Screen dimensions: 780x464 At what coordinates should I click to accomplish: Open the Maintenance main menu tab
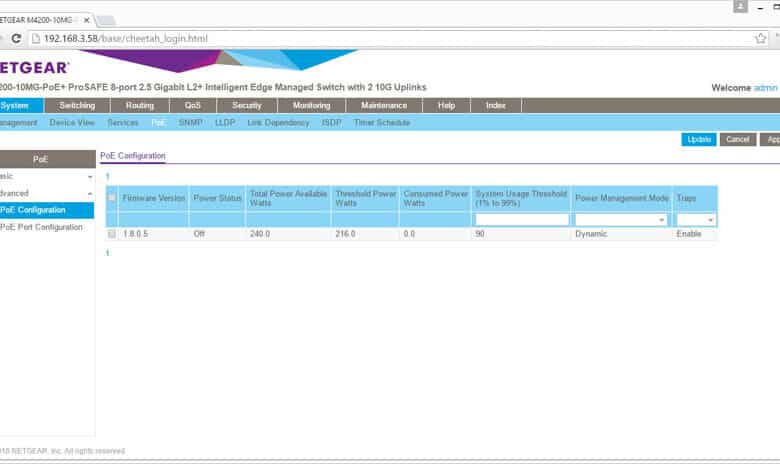(384, 105)
